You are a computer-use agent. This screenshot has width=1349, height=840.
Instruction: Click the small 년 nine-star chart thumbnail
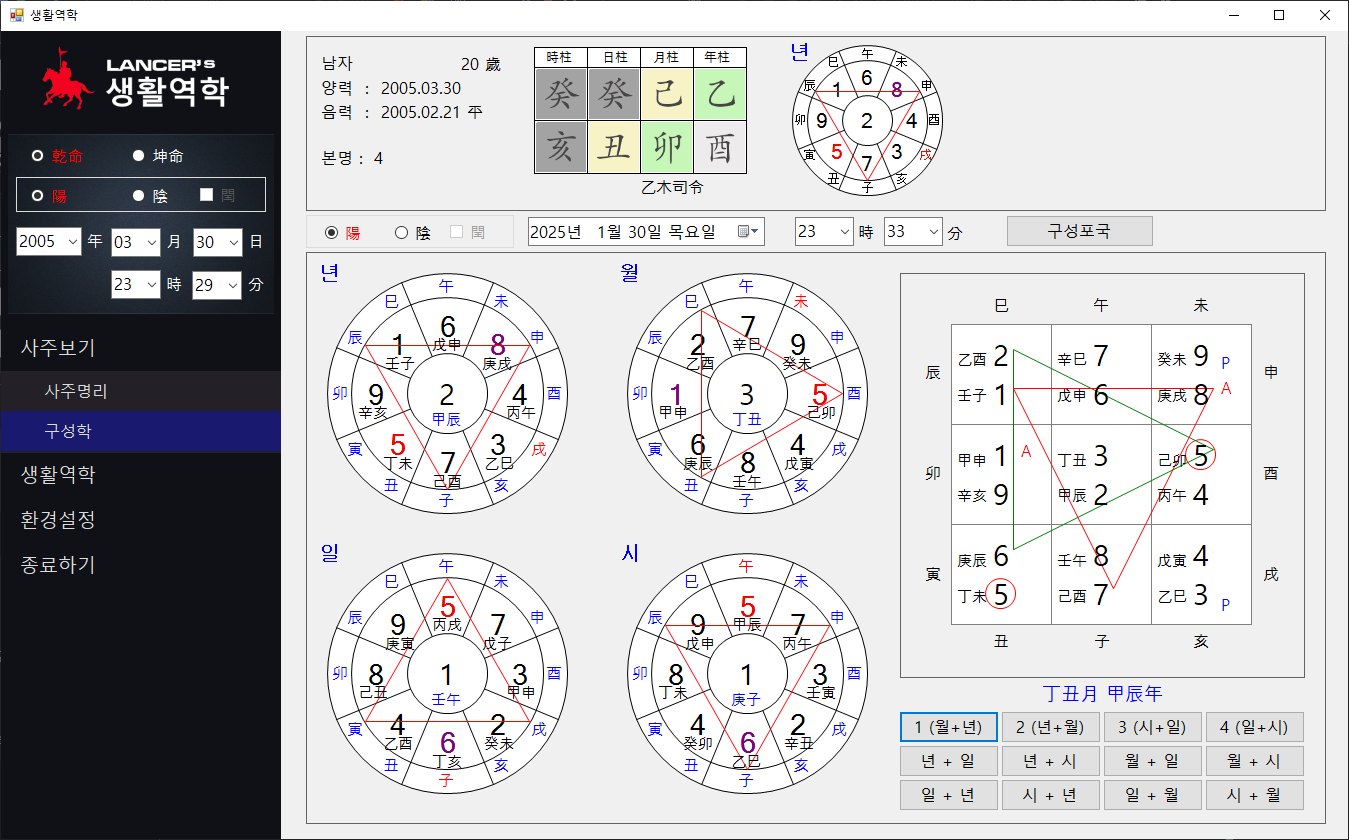click(x=867, y=121)
